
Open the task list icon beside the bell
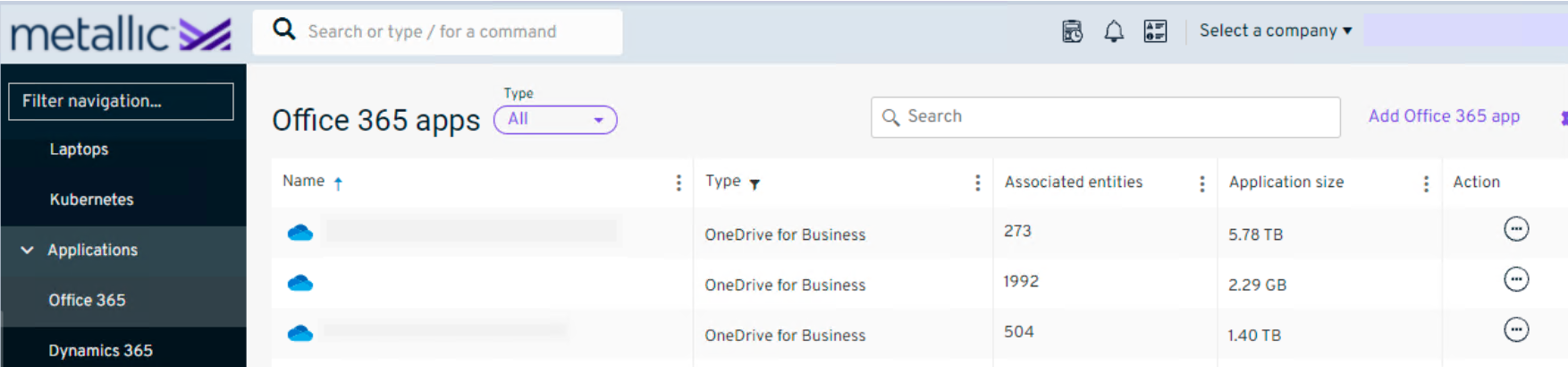point(1155,32)
